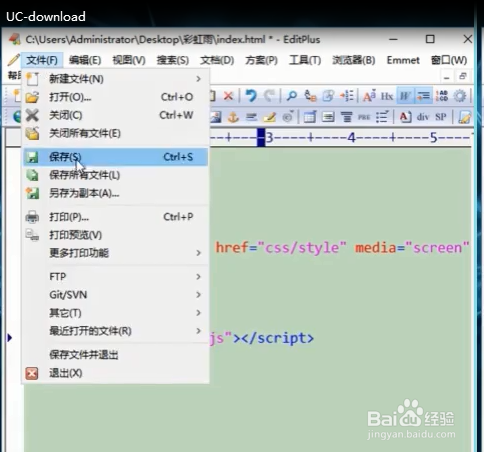Click the font size Aa icon

coord(369,96)
